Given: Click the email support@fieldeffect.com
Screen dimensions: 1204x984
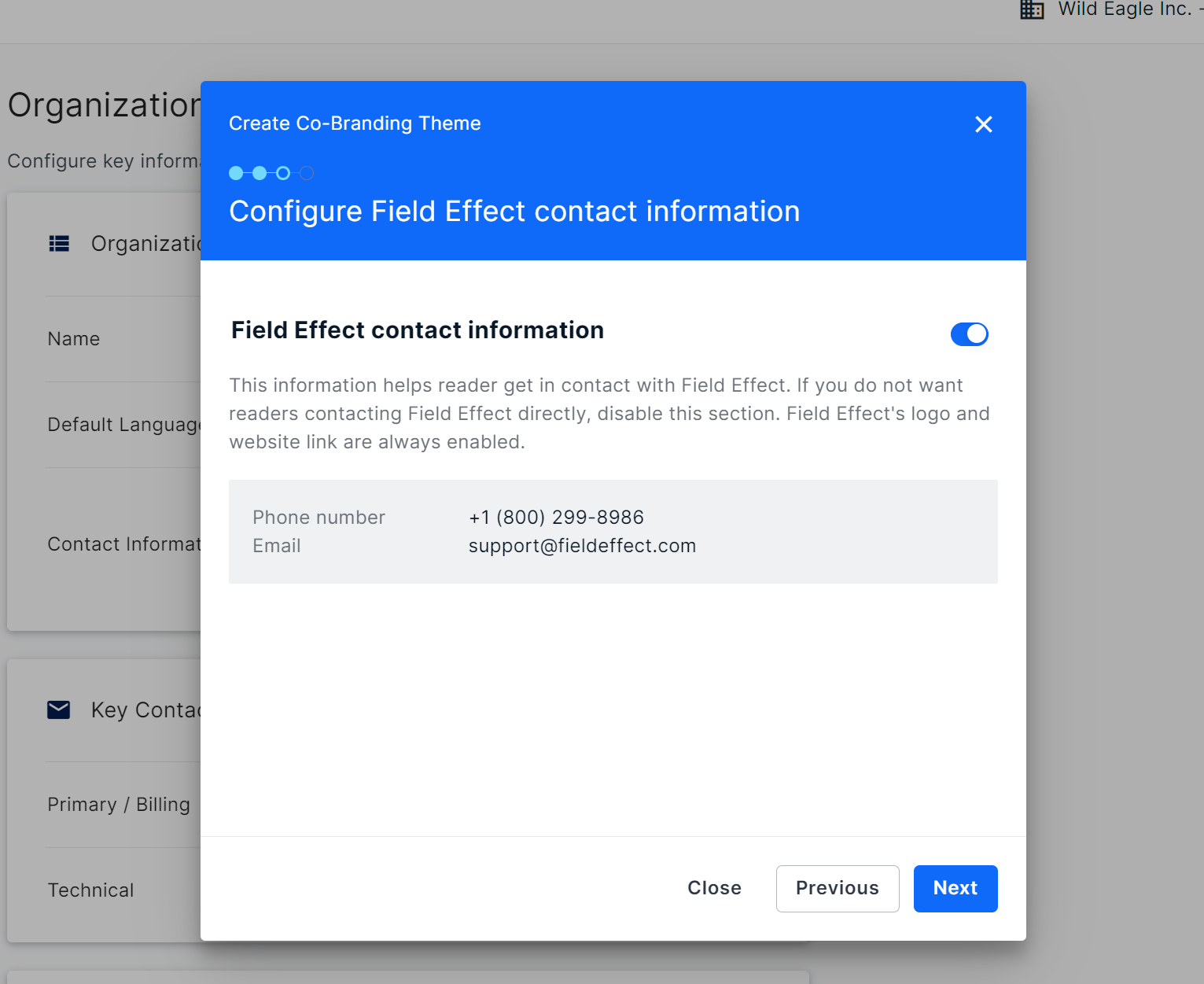Looking at the screenshot, I should point(582,546).
